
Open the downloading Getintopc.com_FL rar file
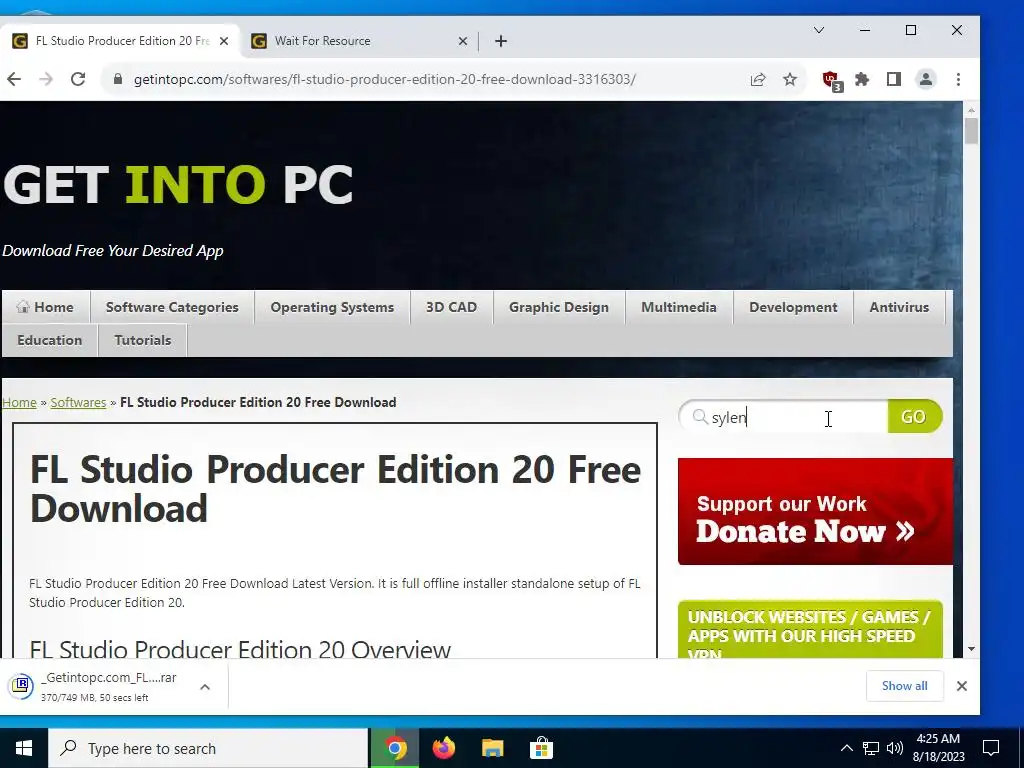tap(98, 686)
